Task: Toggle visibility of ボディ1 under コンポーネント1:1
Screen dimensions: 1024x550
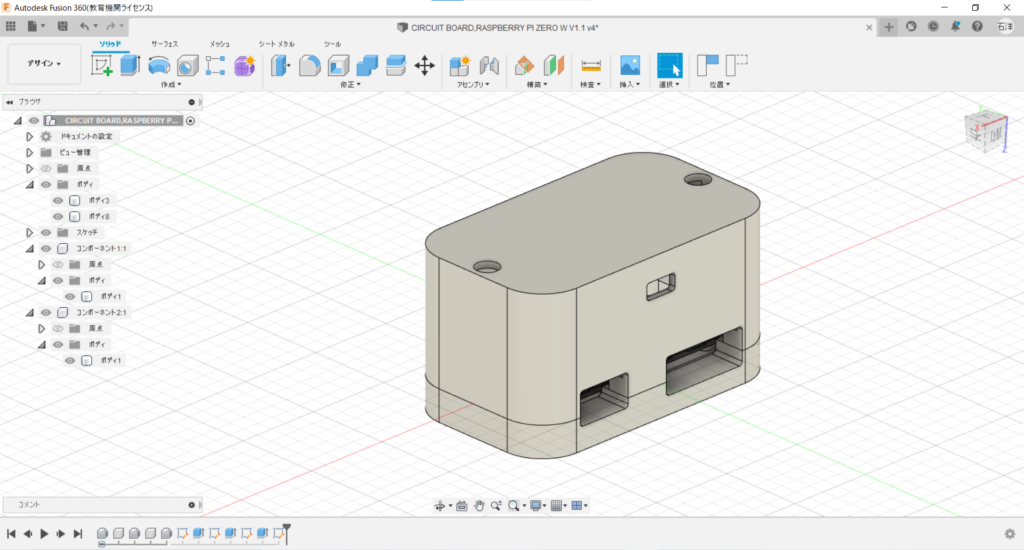Action: click(69, 297)
